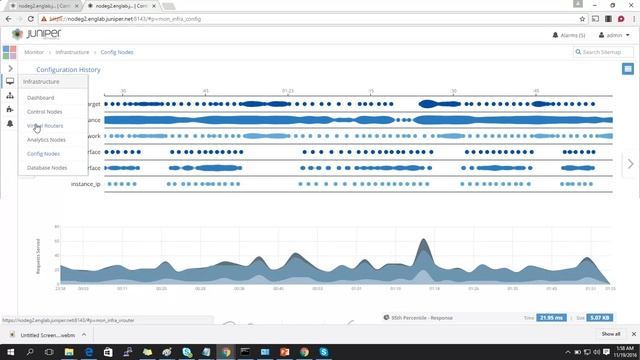Bookmark this page with star icon
640x360 pixels.
[x=582, y=19]
